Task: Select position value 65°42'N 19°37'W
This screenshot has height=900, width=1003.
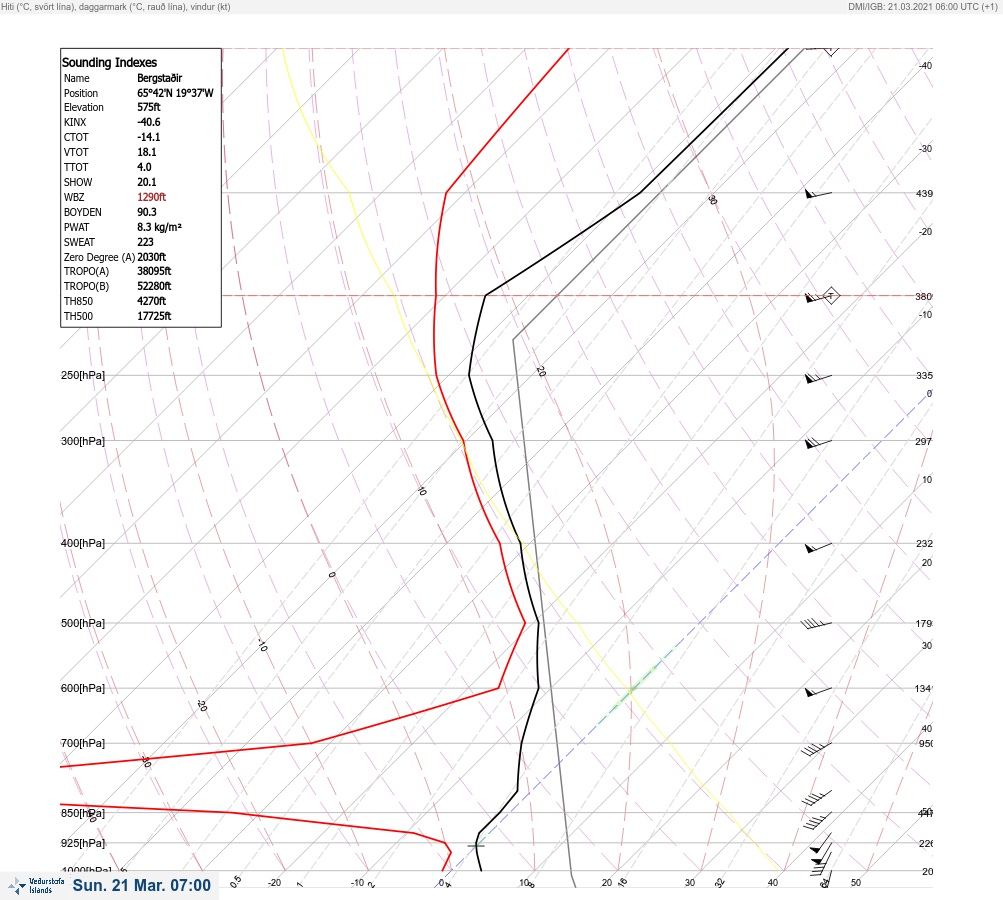Action: click(x=175, y=93)
